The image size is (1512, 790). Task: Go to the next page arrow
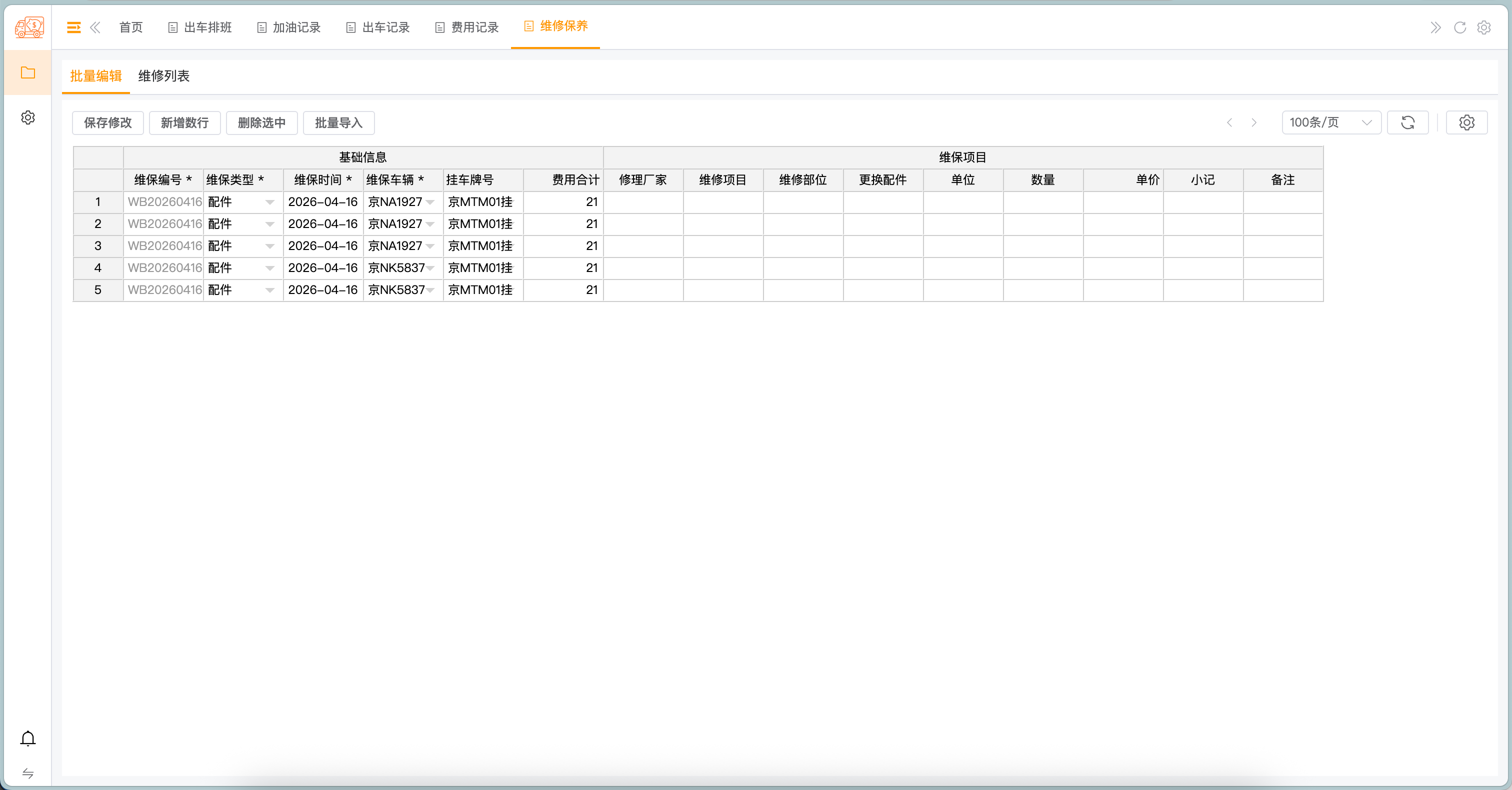[x=1253, y=122]
